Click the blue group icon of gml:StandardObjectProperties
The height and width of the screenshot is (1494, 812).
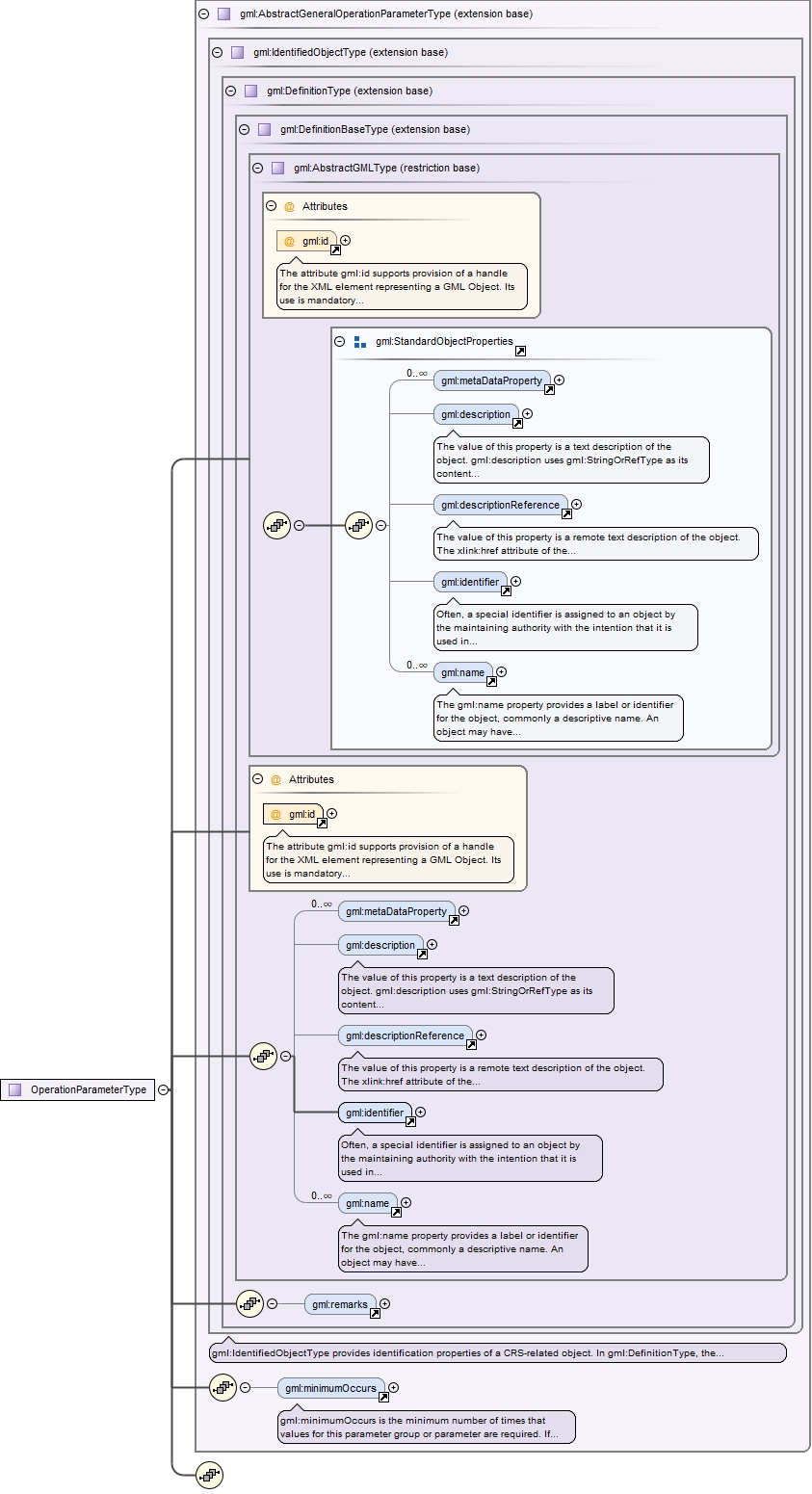[x=359, y=342]
